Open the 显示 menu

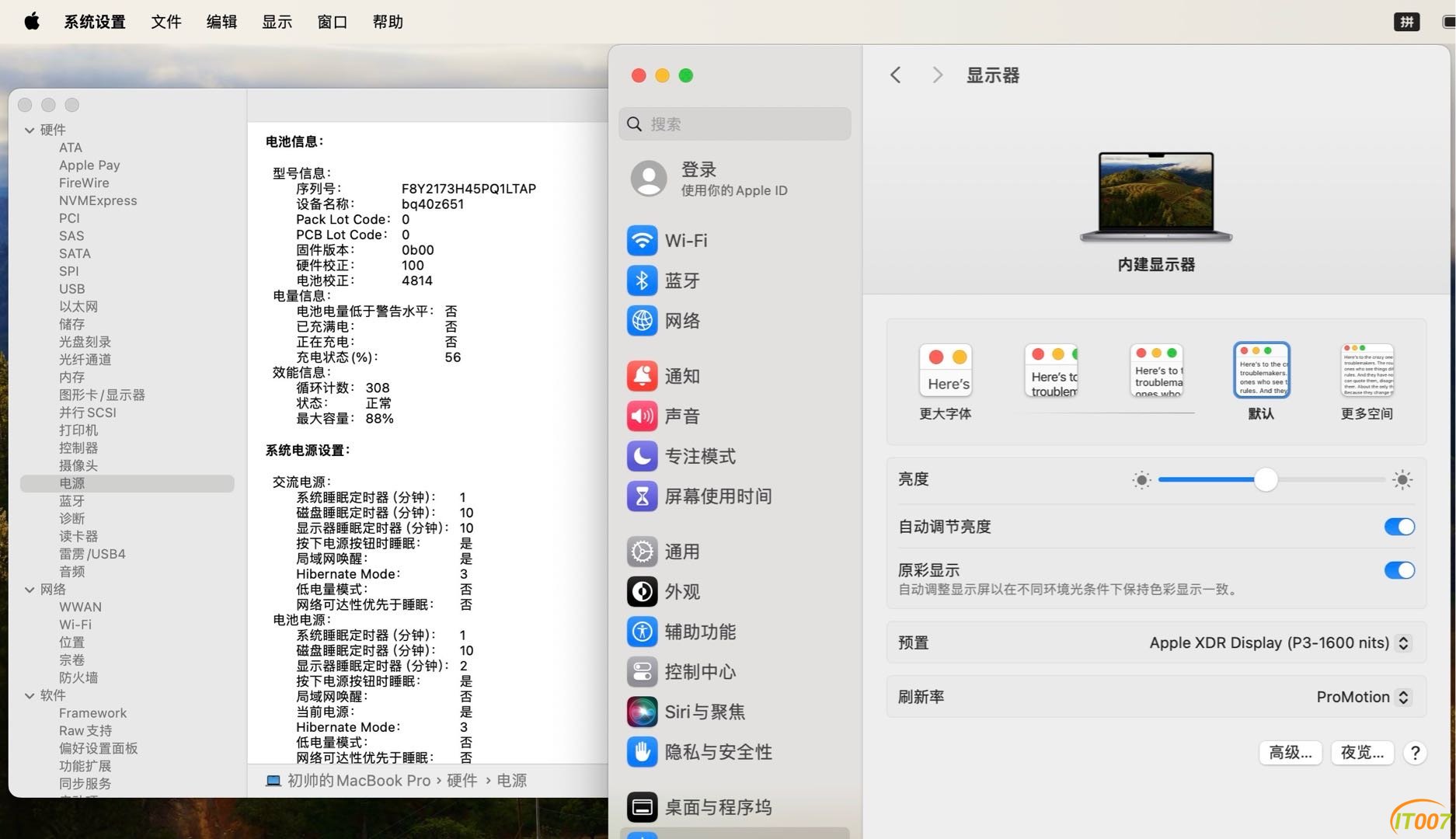[x=277, y=22]
